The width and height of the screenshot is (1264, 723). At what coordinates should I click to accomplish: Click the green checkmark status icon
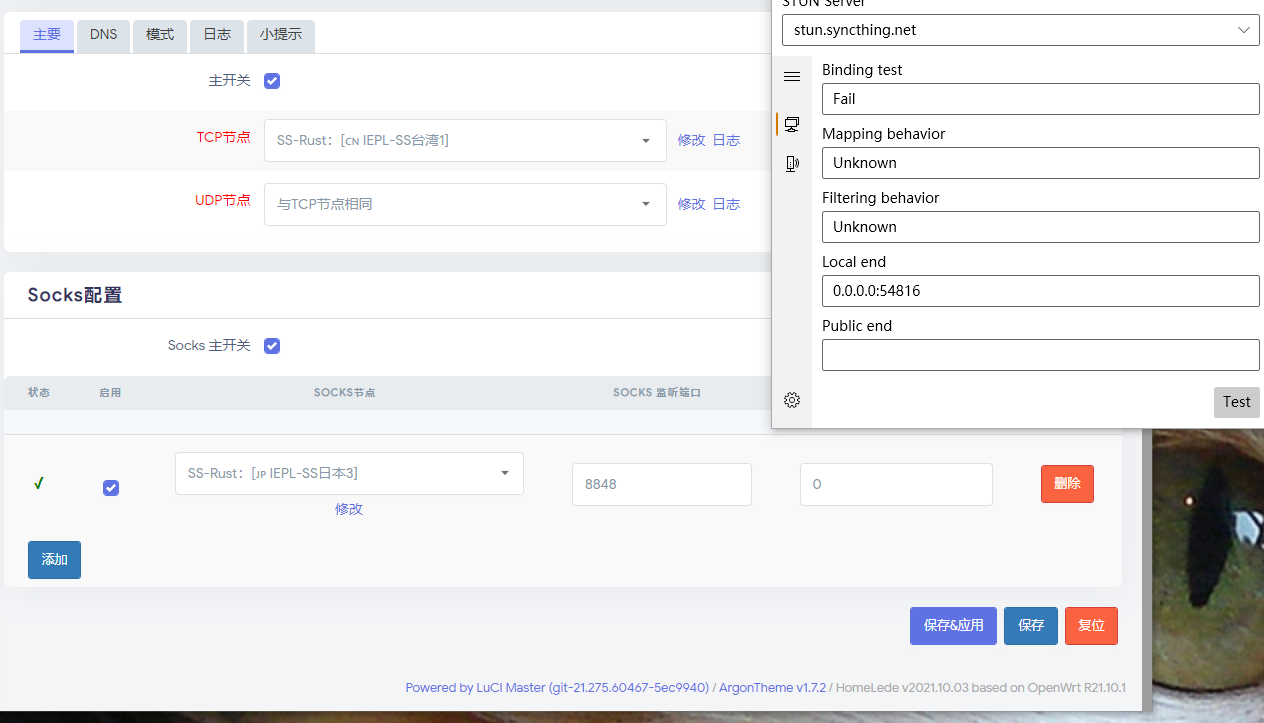38,483
